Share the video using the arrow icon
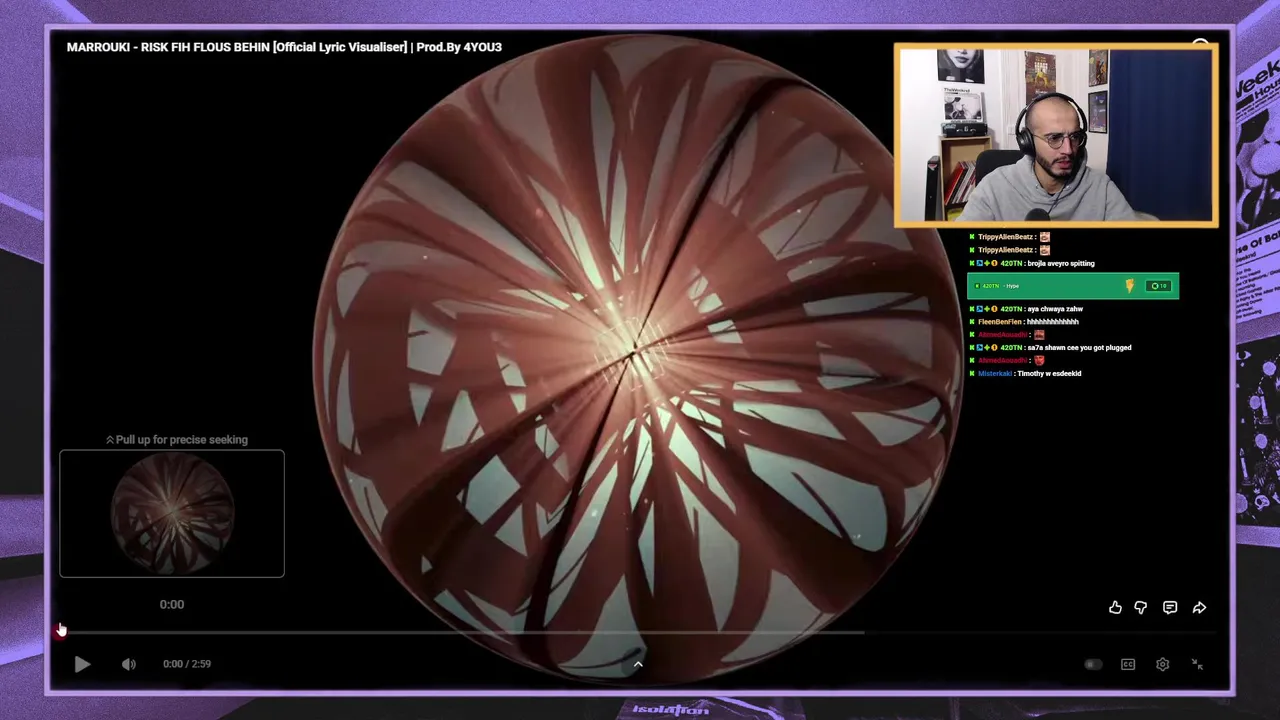 [x=1199, y=607]
